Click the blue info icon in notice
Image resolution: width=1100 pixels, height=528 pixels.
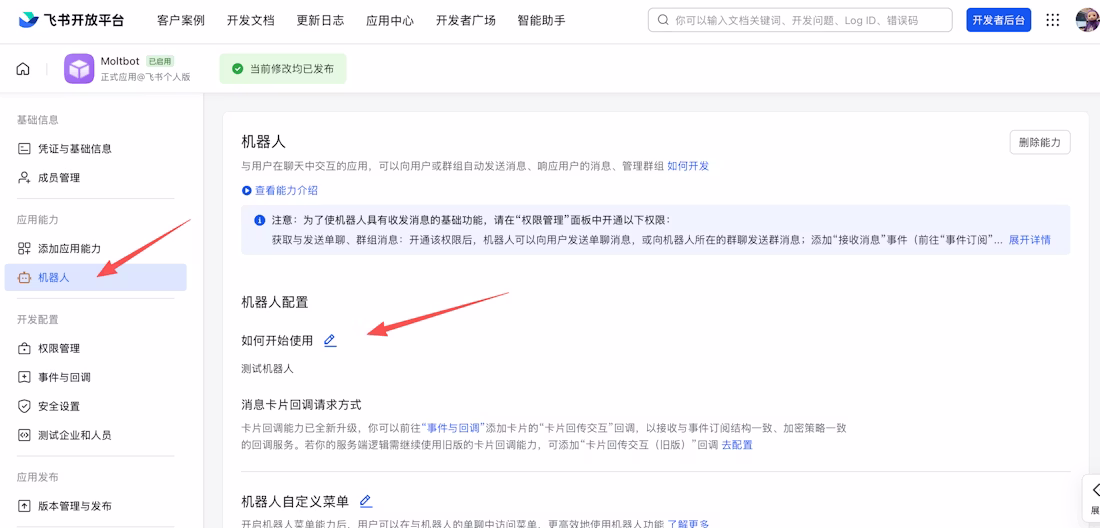click(x=260, y=219)
